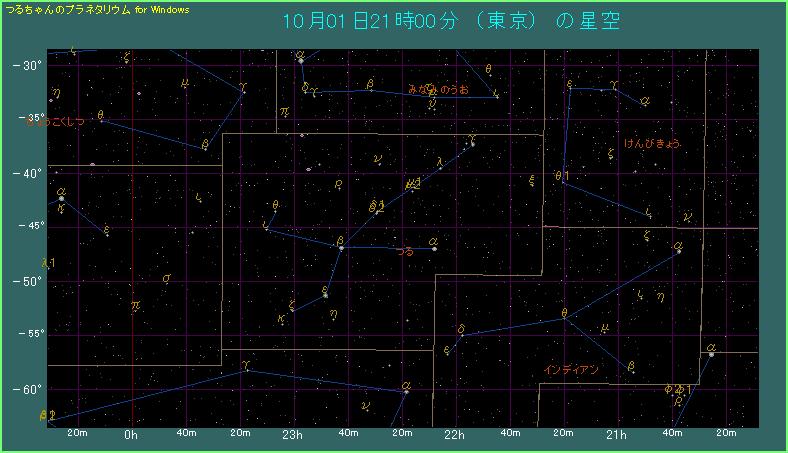This screenshot has width=788, height=453.
Task: Click the σ star label
Action: click(166, 278)
